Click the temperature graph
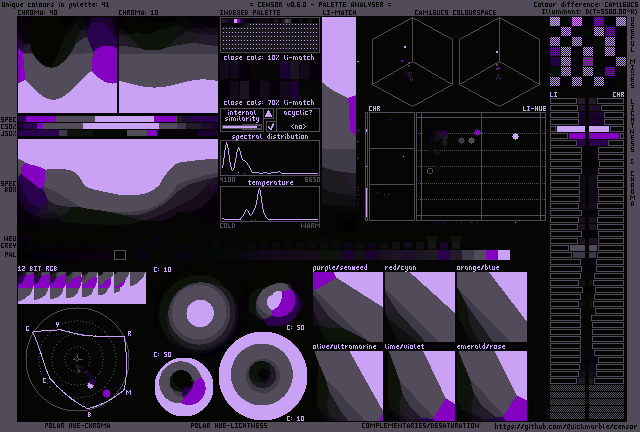The image size is (640, 432). pos(270,203)
